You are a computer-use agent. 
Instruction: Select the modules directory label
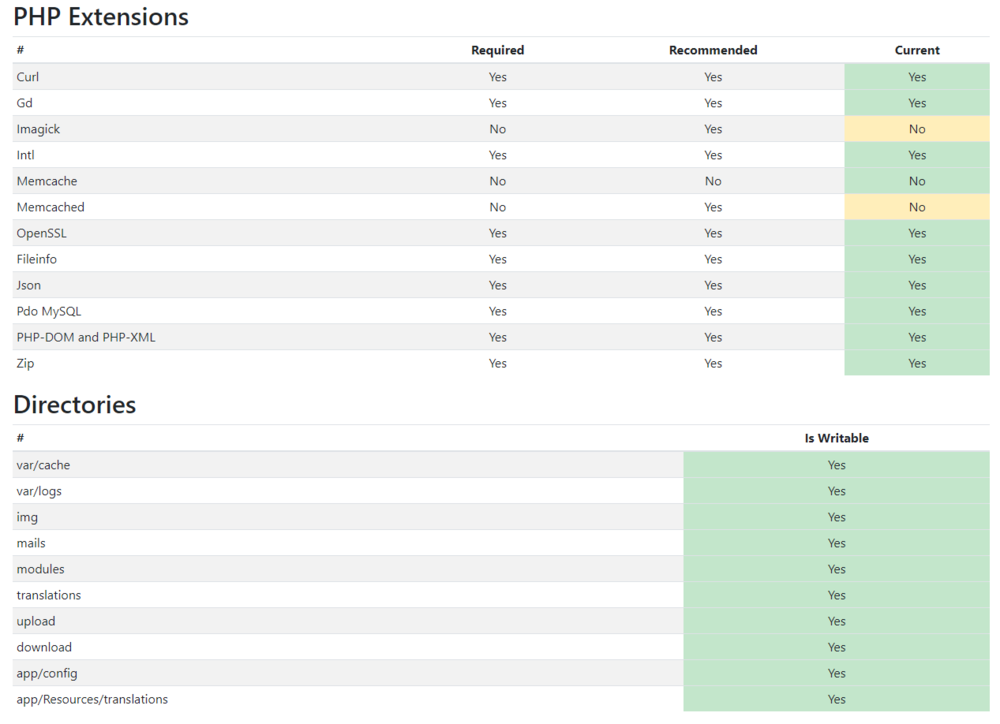(x=40, y=569)
